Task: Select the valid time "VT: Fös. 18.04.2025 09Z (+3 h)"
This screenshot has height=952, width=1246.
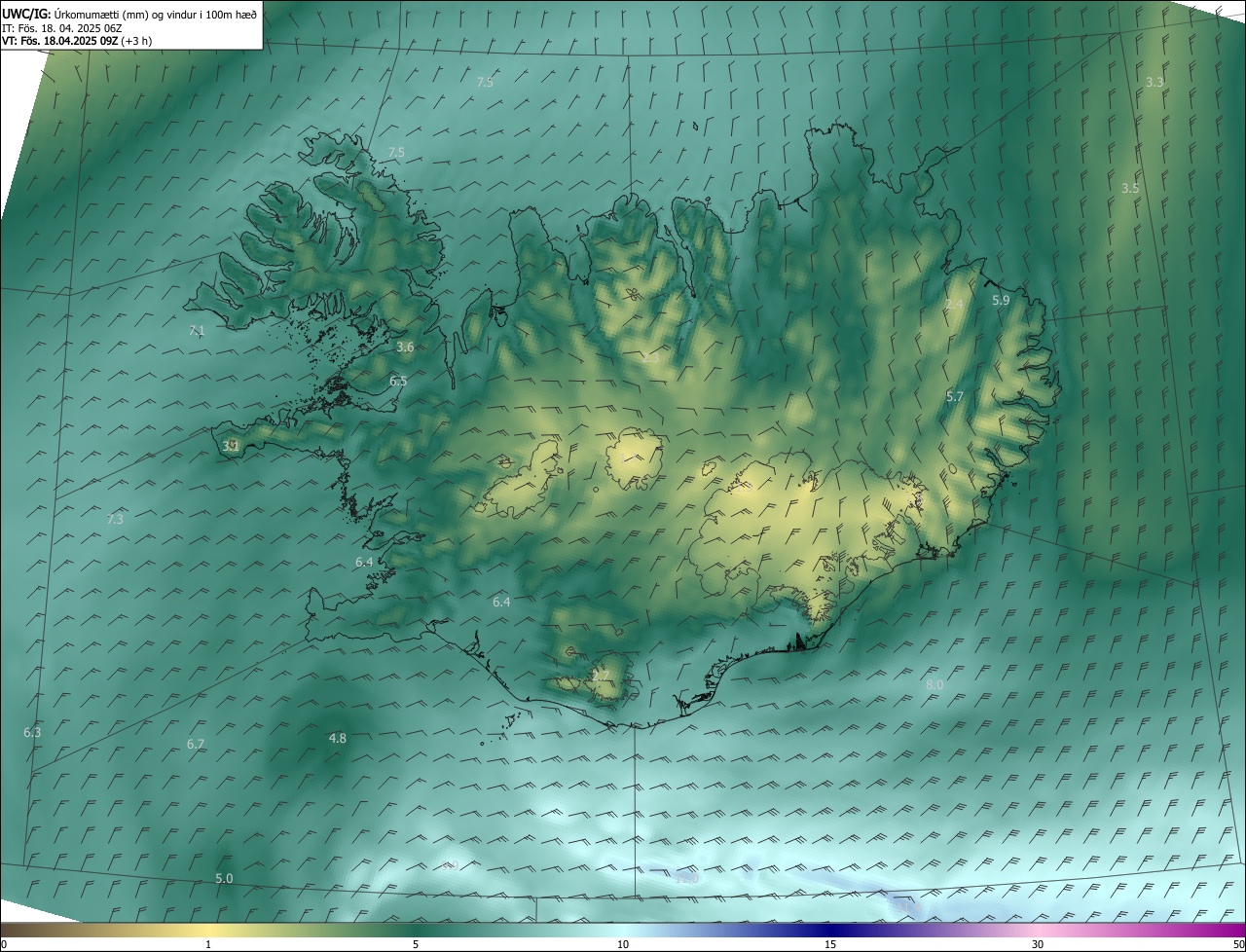Action: pyautogui.click(x=77, y=40)
